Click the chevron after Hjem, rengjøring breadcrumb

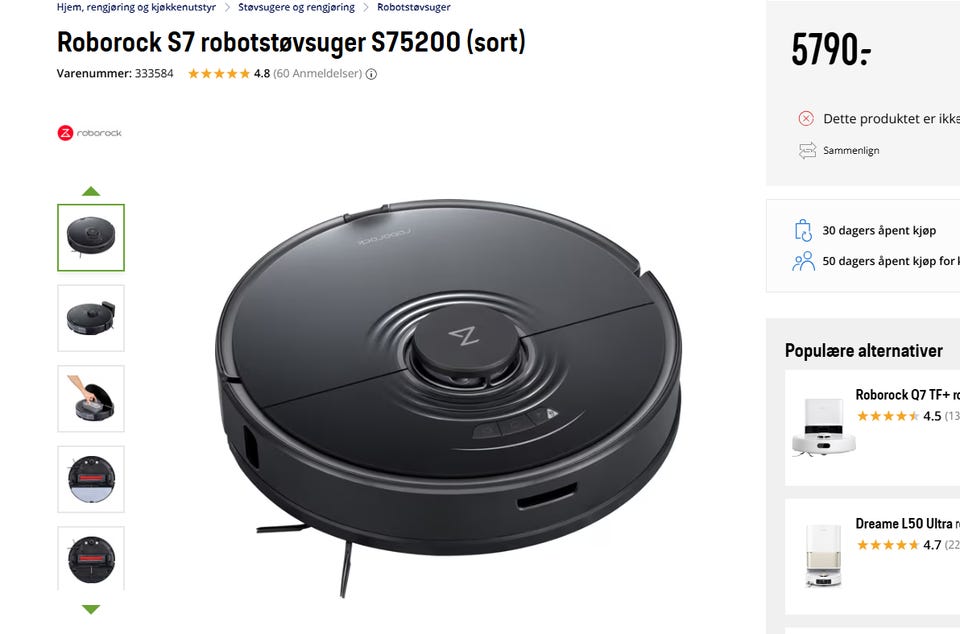[227, 7]
